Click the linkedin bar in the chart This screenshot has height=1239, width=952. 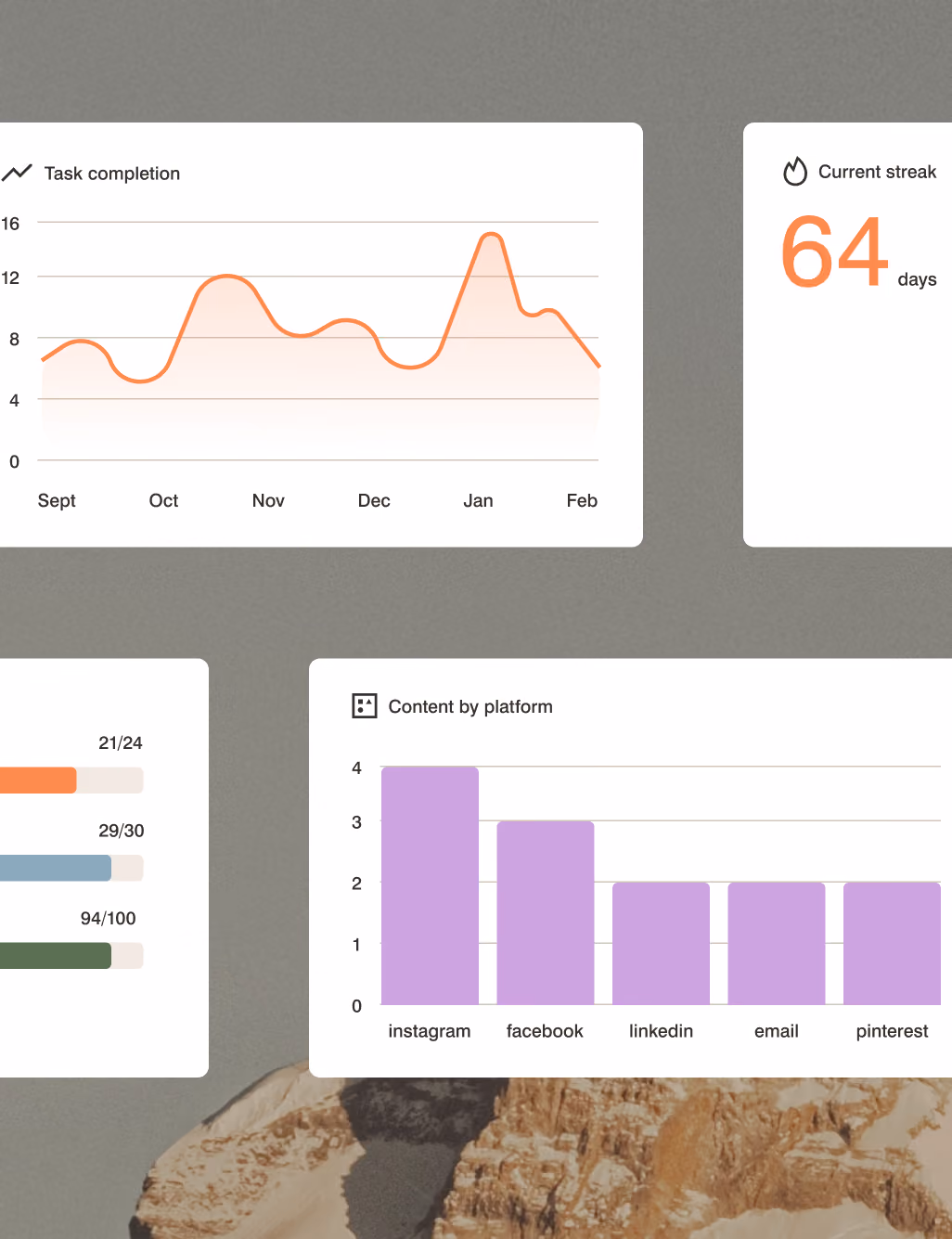(x=661, y=943)
